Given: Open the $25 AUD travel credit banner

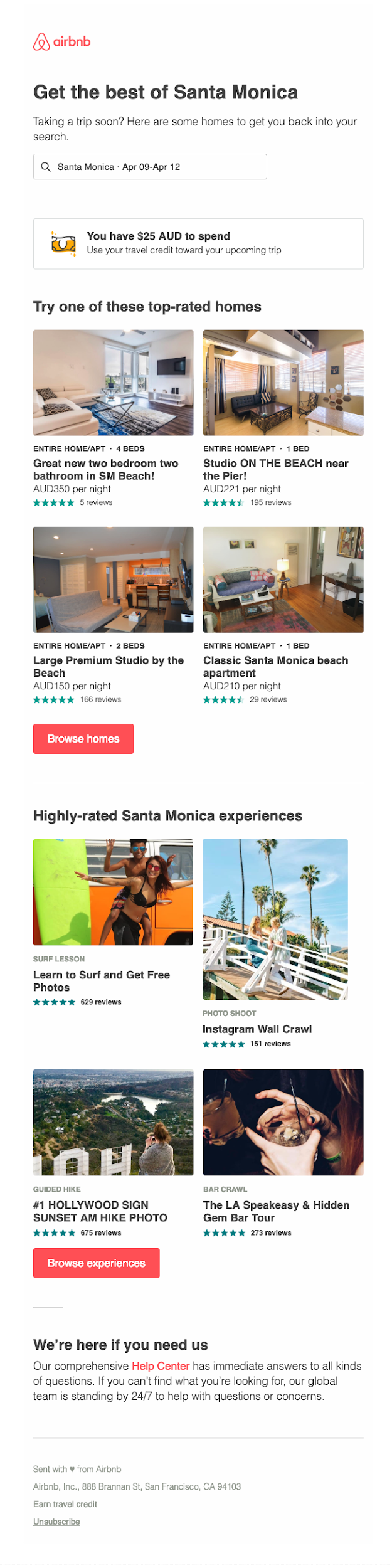Looking at the screenshot, I should (x=198, y=243).
